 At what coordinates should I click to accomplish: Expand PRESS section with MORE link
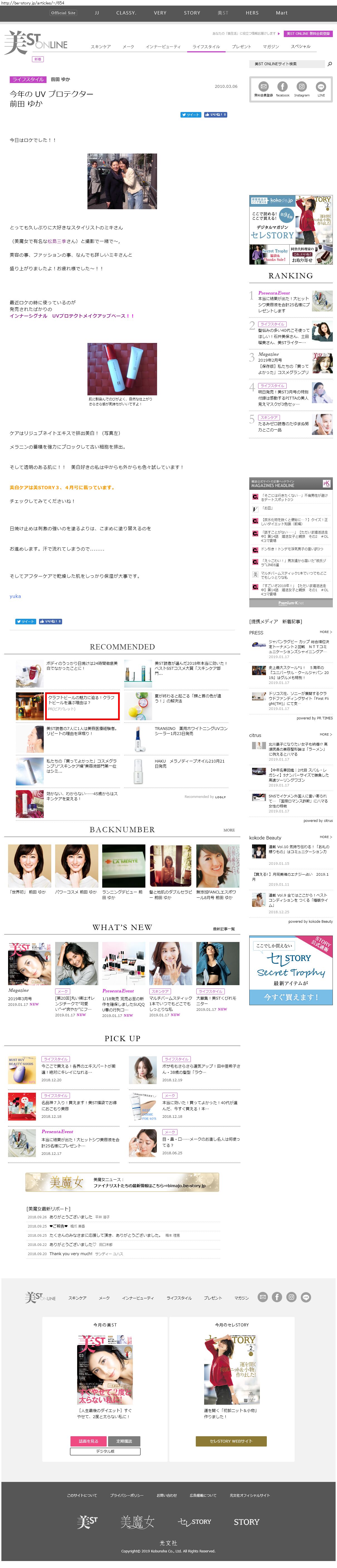326,632
